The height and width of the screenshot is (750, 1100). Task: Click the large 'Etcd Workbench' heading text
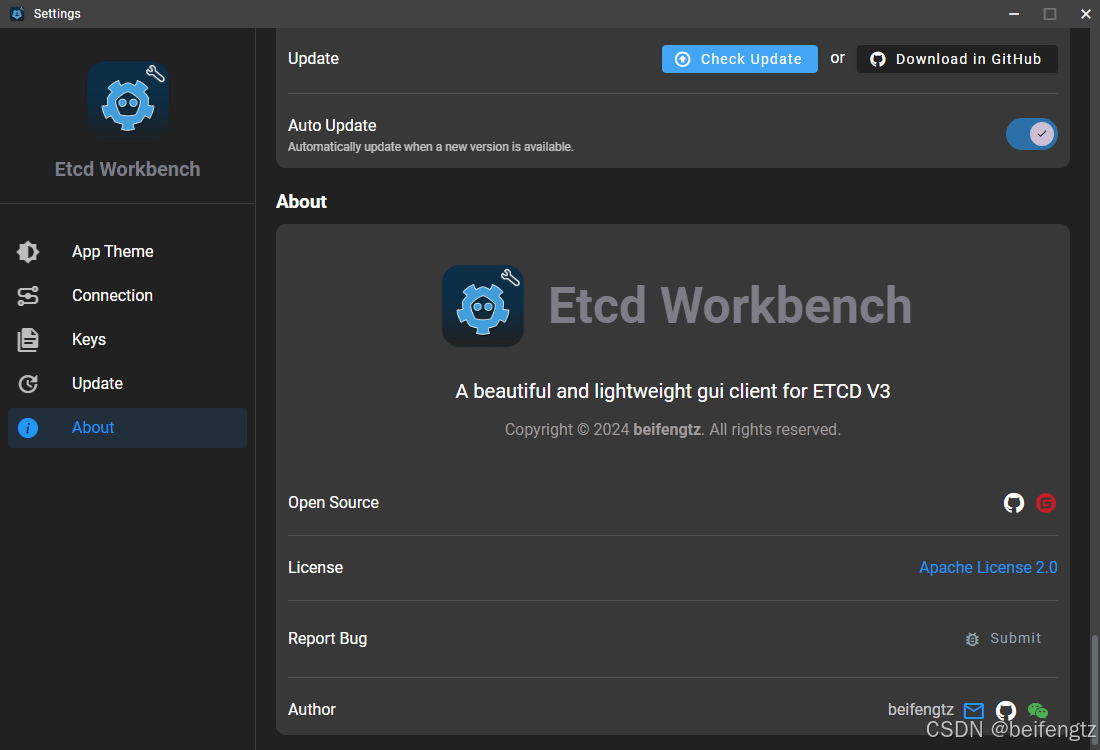[x=730, y=306]
